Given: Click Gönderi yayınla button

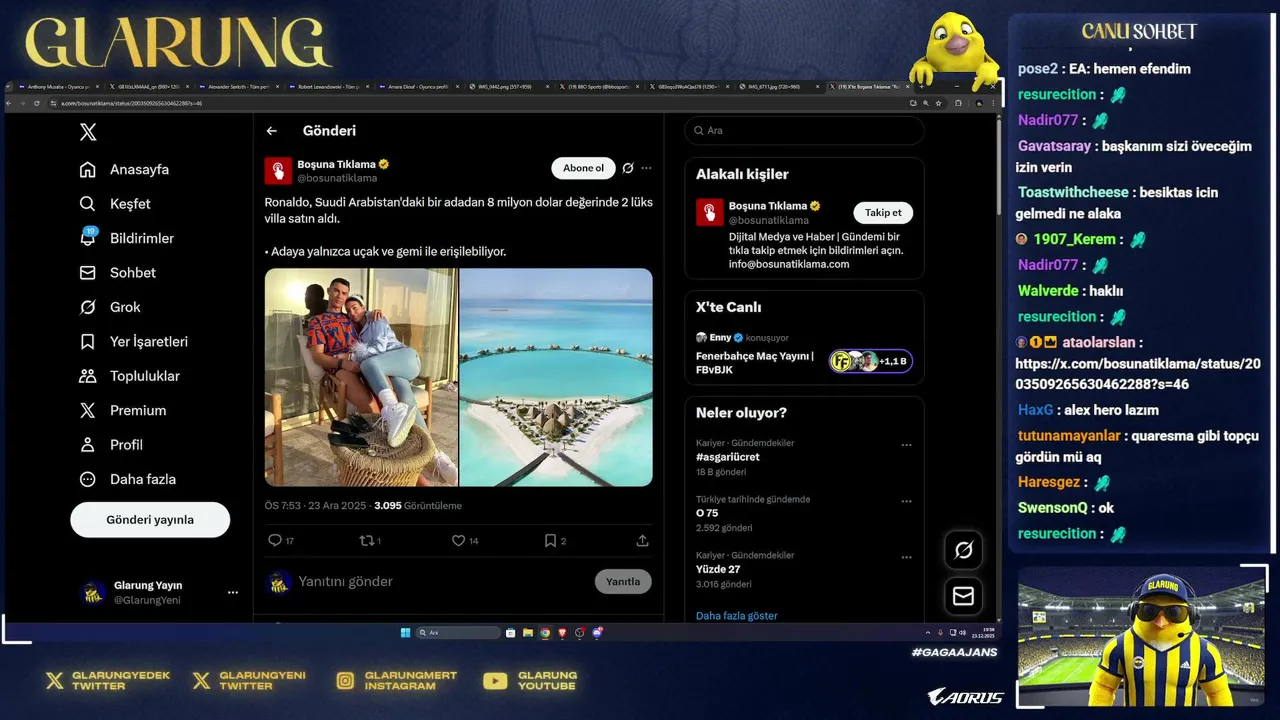Looking at the screenshot, I should click(x=150, y=520).
